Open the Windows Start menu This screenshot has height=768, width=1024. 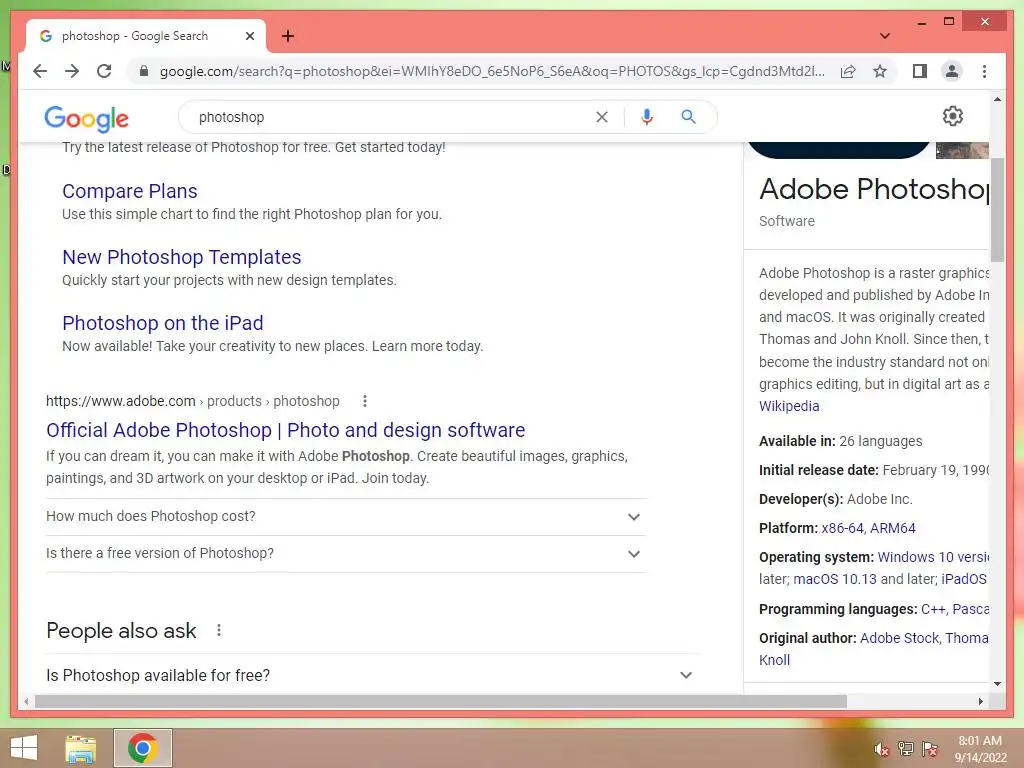click(24, 748)
